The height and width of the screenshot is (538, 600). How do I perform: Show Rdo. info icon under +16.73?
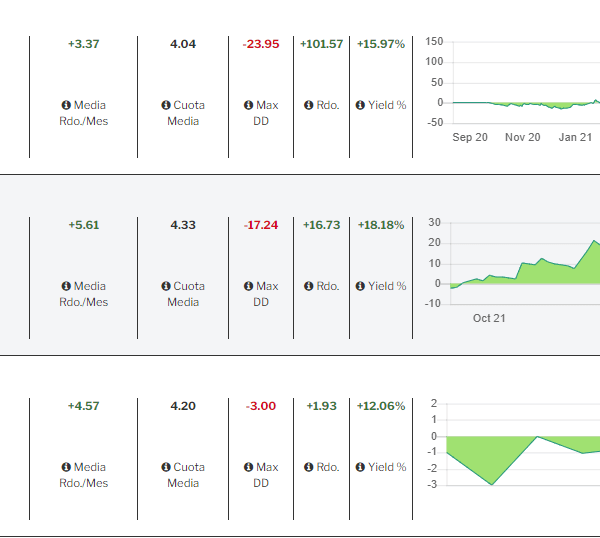[x=309, y=286]
